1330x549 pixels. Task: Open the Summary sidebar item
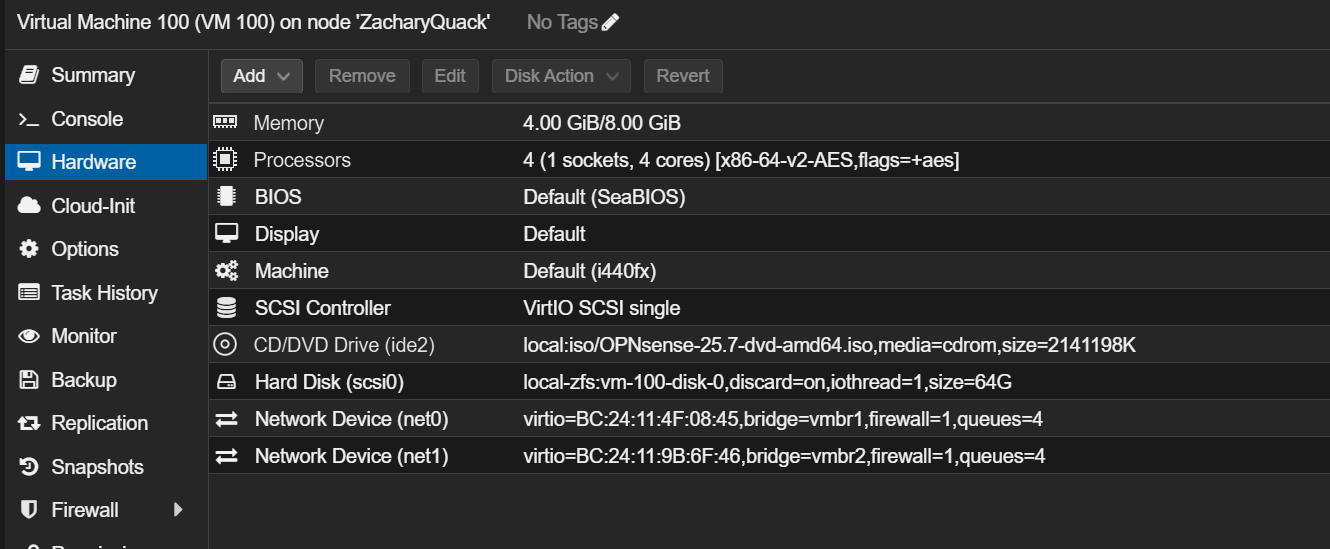click(92, 75)
